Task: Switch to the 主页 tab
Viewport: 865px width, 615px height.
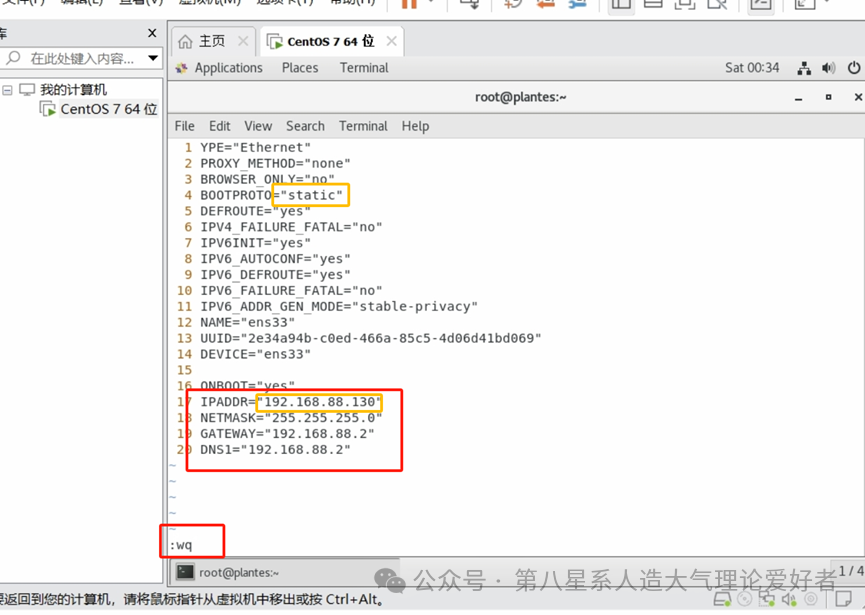Action: point(211,41)
